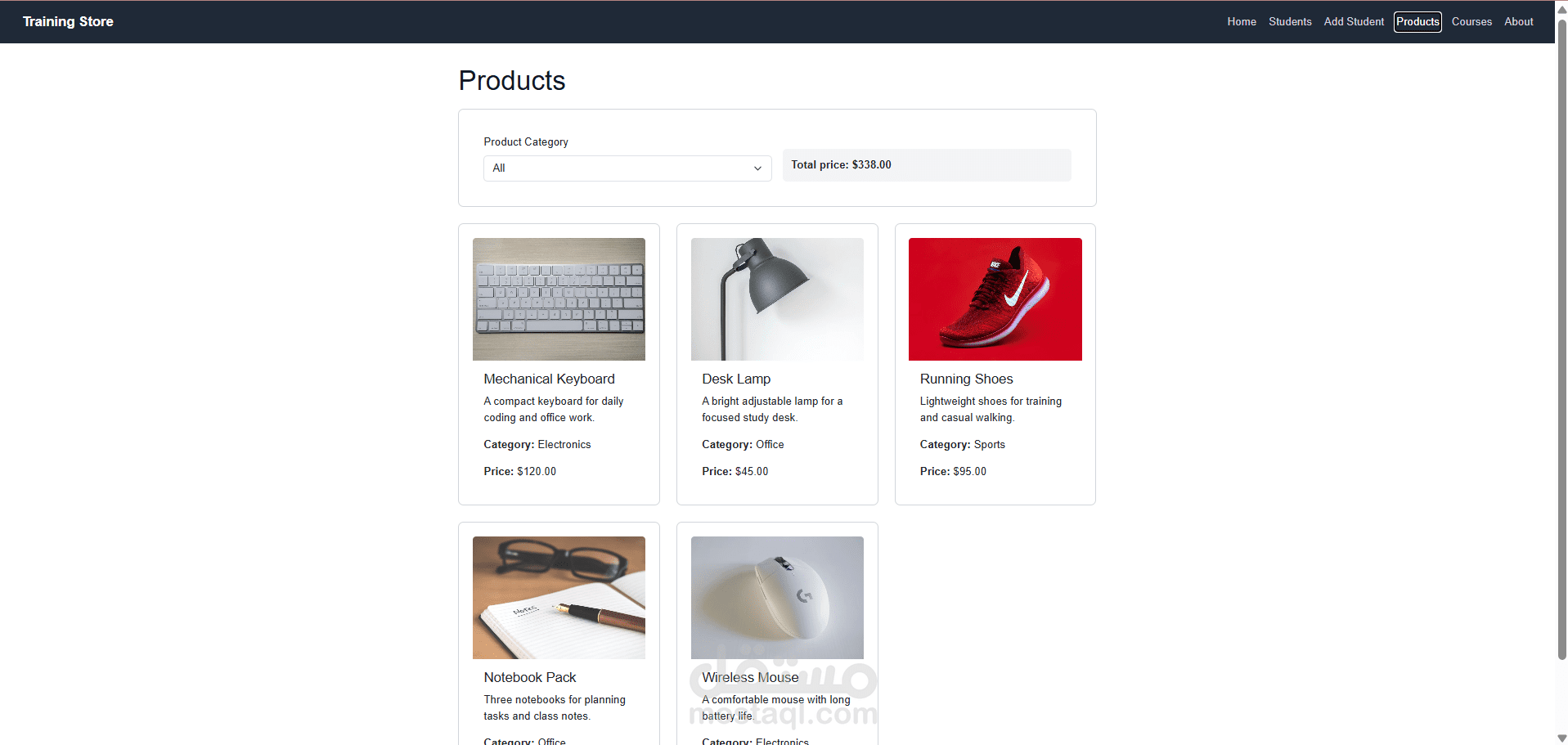This screenshot has height=745, width=1568.
Task: Click the Price $120.00 text
Action: (x=519, y=471)
